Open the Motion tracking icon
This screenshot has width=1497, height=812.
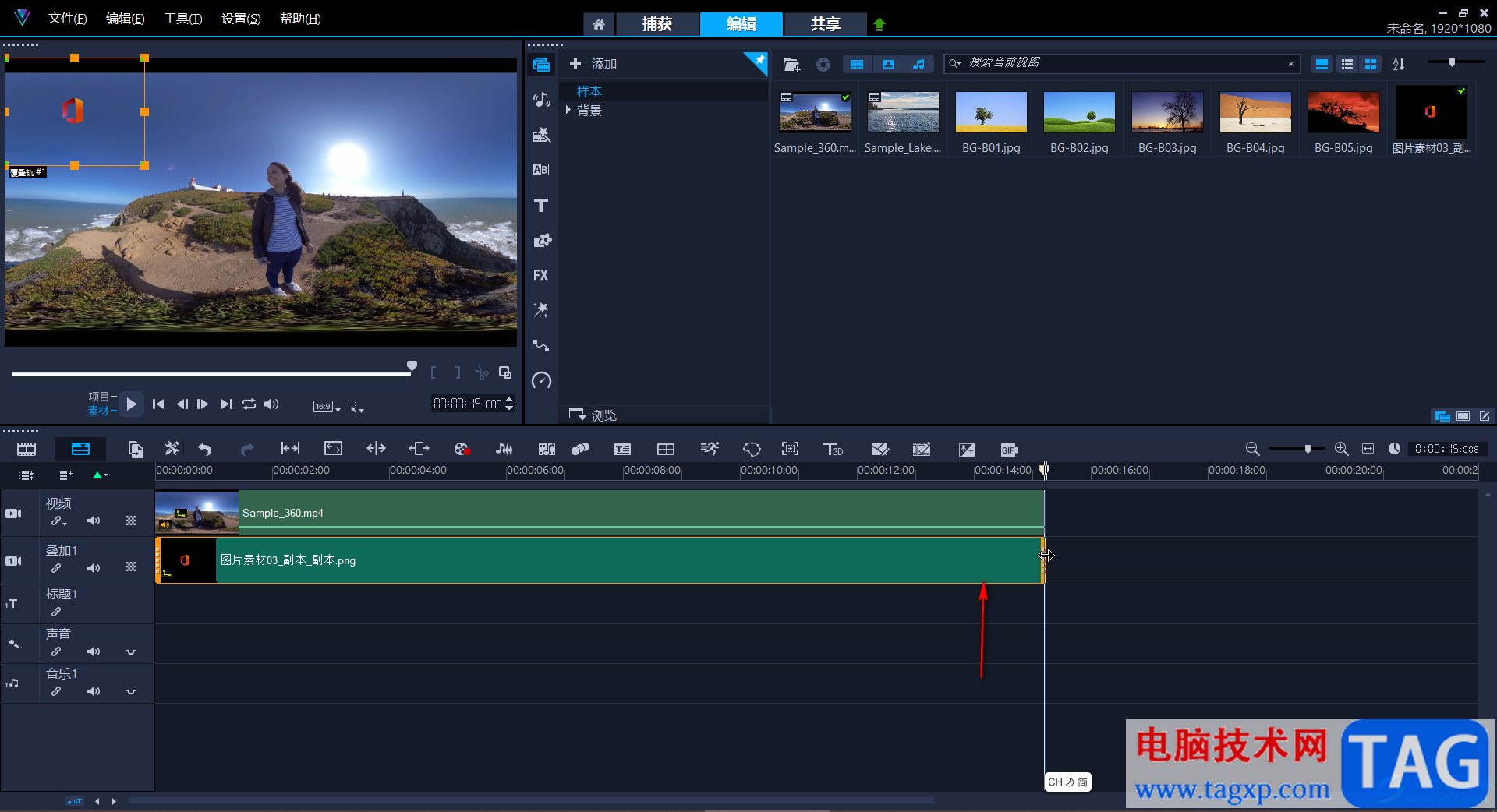point(580,449)
